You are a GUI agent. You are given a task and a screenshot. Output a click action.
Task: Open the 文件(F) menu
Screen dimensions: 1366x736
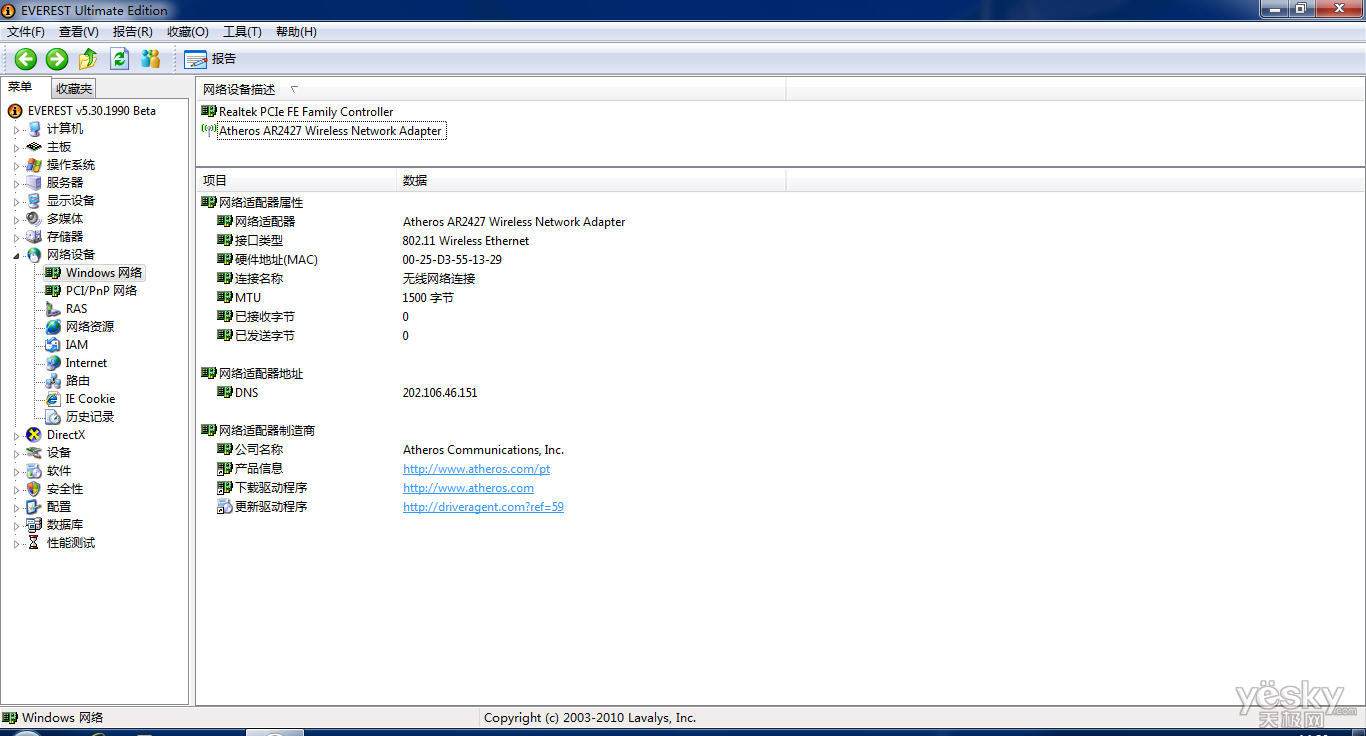pos(26,32)
